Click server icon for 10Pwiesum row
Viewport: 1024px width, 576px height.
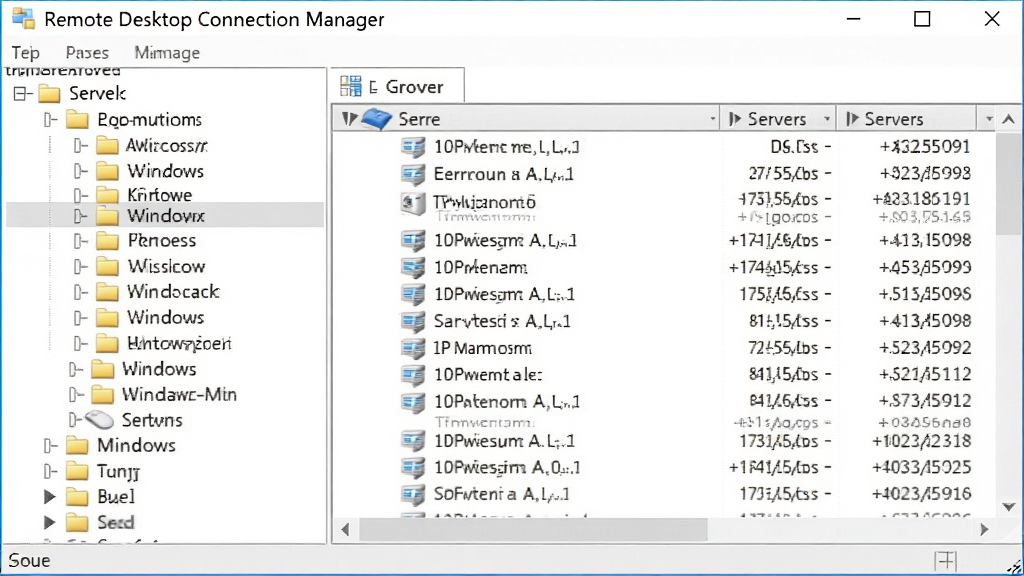[x=413, y=441]
